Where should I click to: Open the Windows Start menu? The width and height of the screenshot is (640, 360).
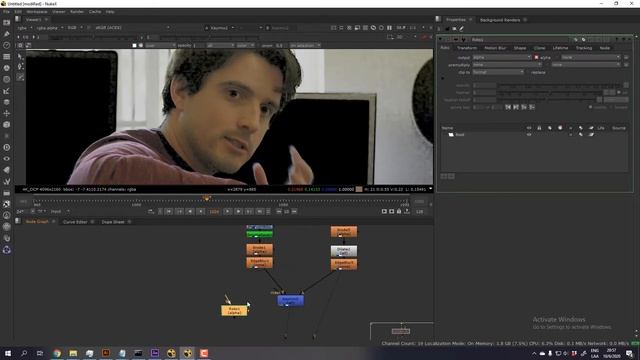pyautogui.click(x=8, y=353)
